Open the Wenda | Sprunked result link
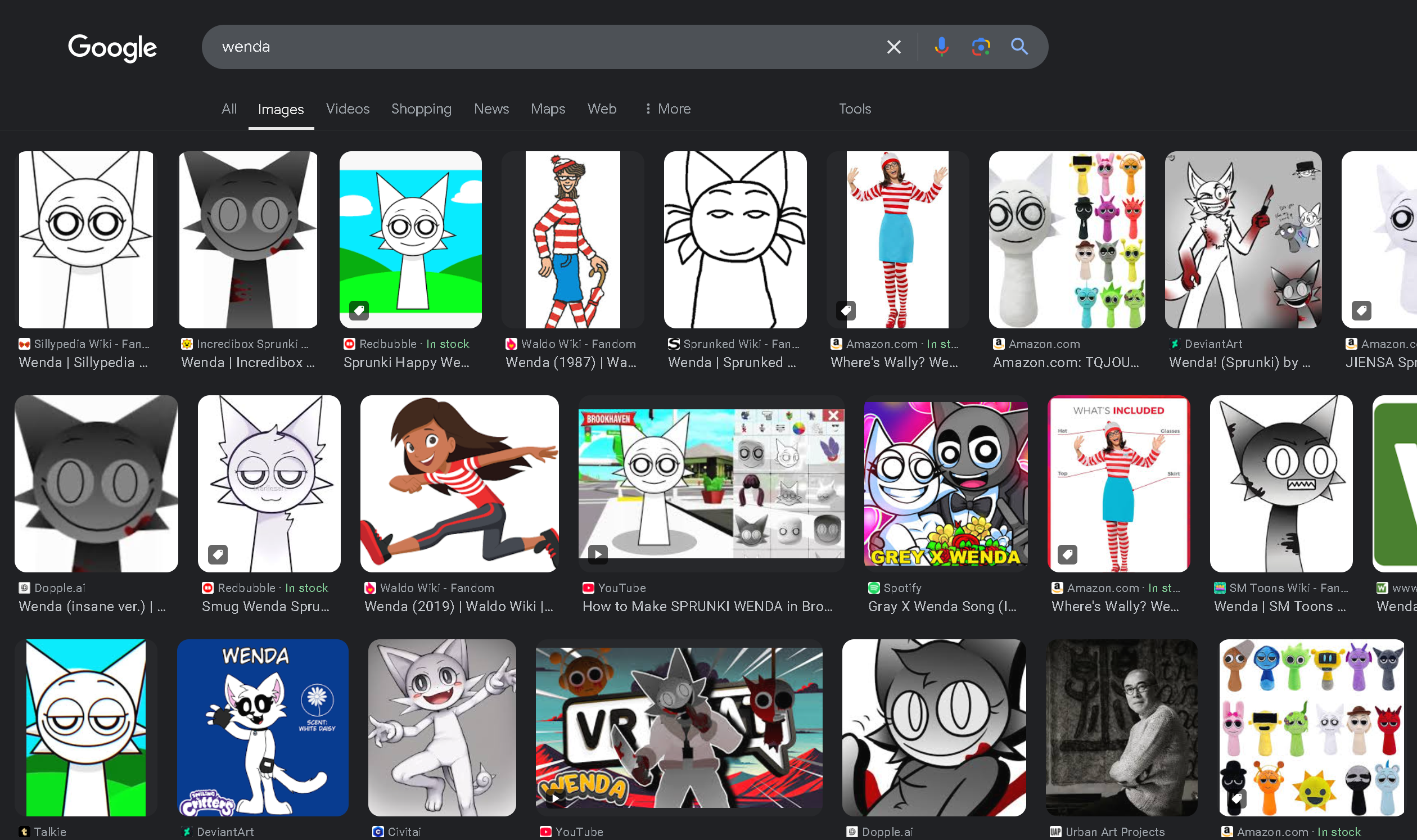The height and width of the screenshot is (840, 1417). click(732, 362)
